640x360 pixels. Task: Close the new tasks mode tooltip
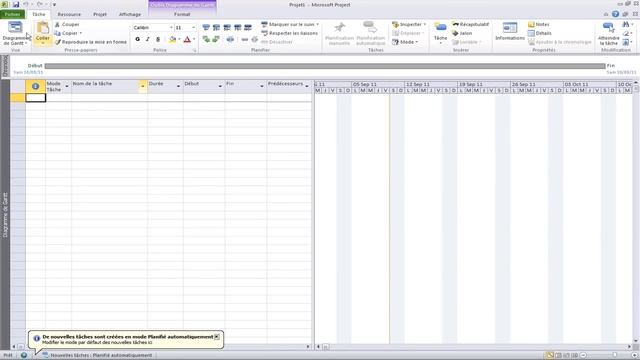[x=217, y=337]
